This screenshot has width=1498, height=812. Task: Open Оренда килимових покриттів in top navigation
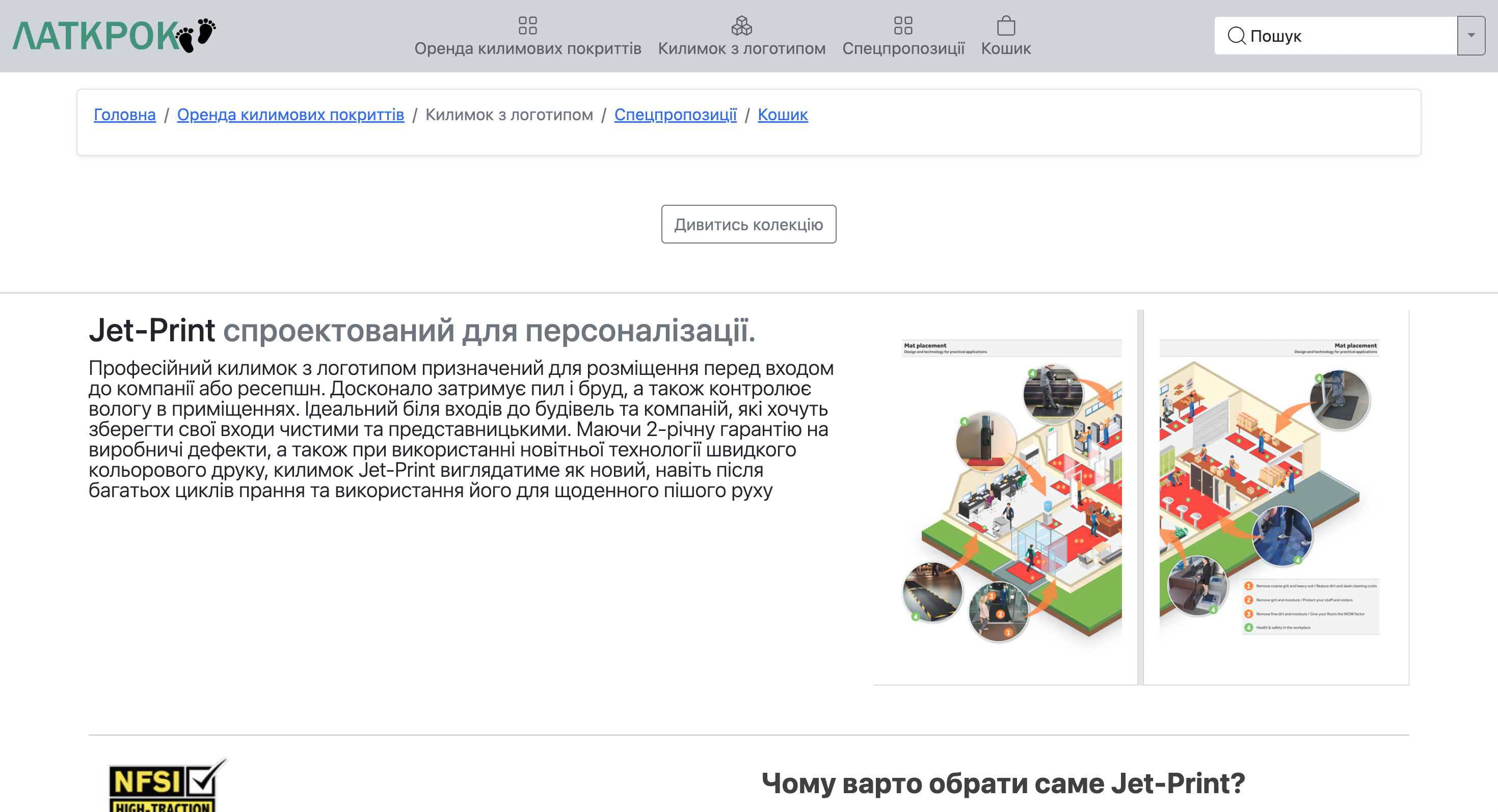(x=527, y=48)
